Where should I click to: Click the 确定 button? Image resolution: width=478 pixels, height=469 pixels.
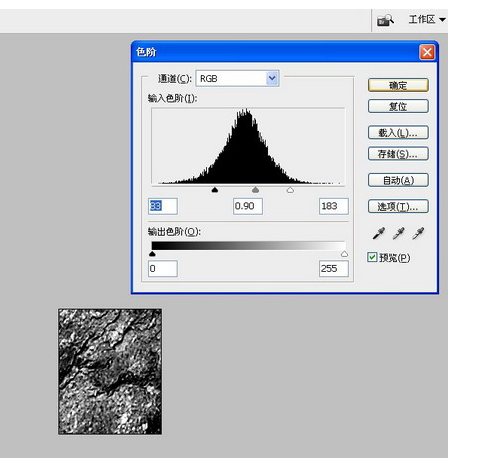click(398, 85)
